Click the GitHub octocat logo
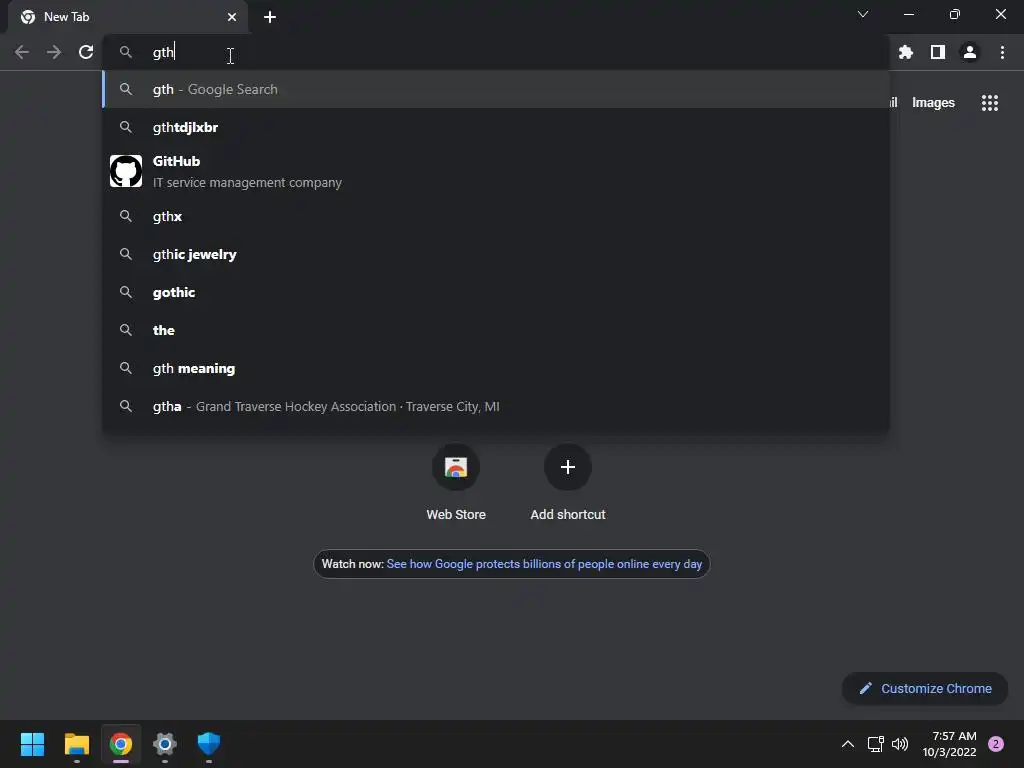This screenshot has width=1024, height=768. point(126,171)
